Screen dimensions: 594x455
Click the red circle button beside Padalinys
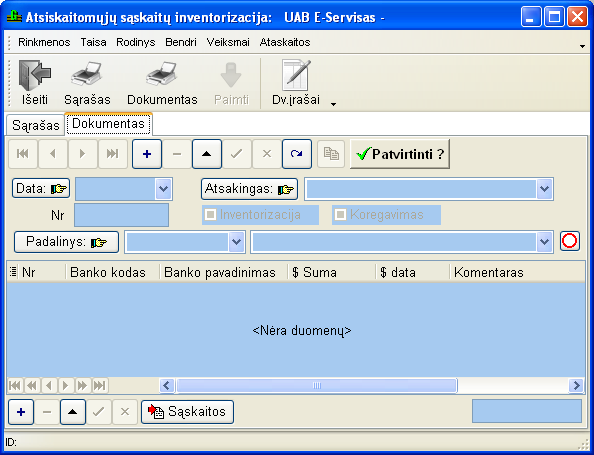point(569,241)
